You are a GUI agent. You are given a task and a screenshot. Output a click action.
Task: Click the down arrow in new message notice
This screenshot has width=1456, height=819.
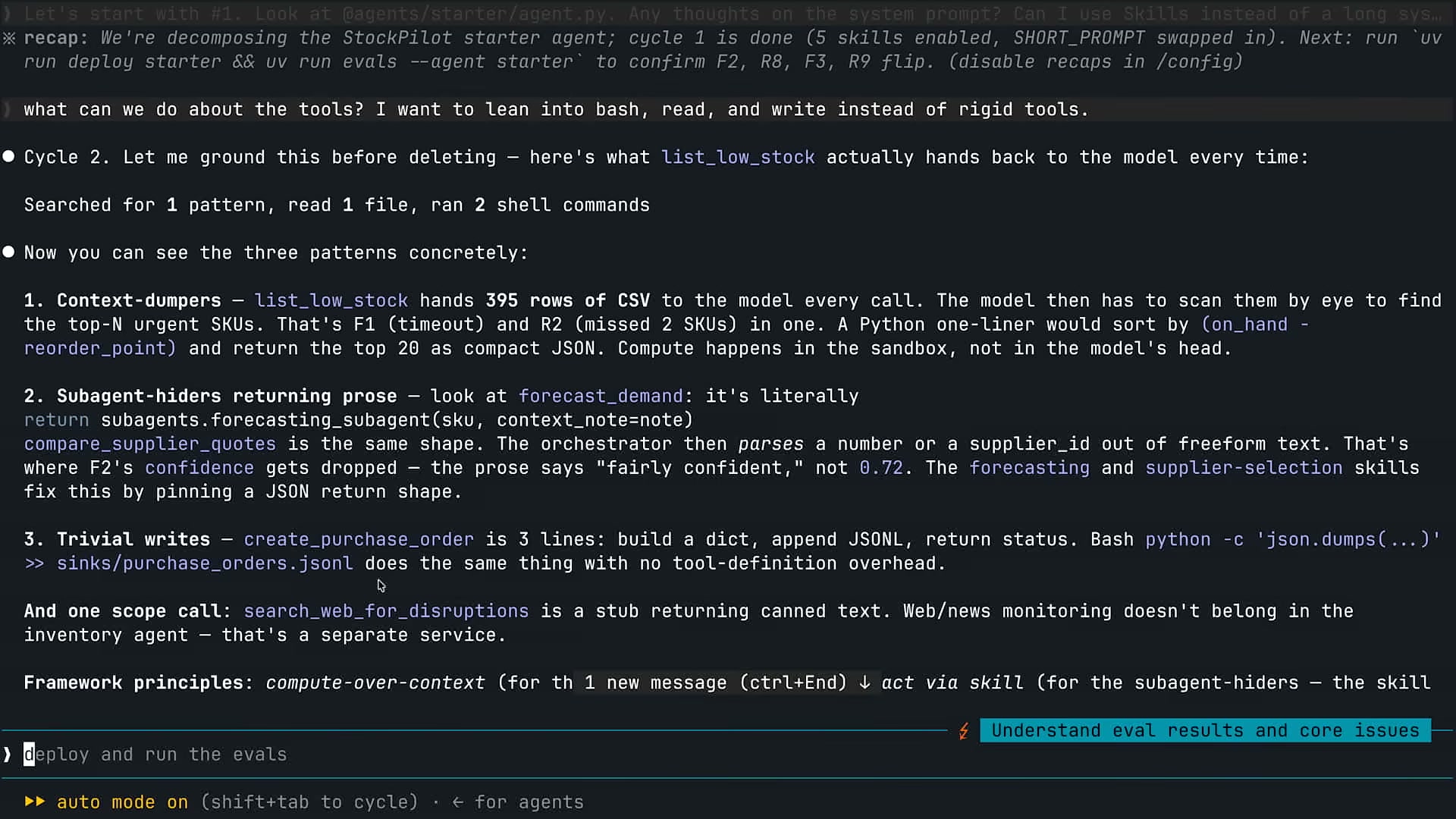coord(864,682)
